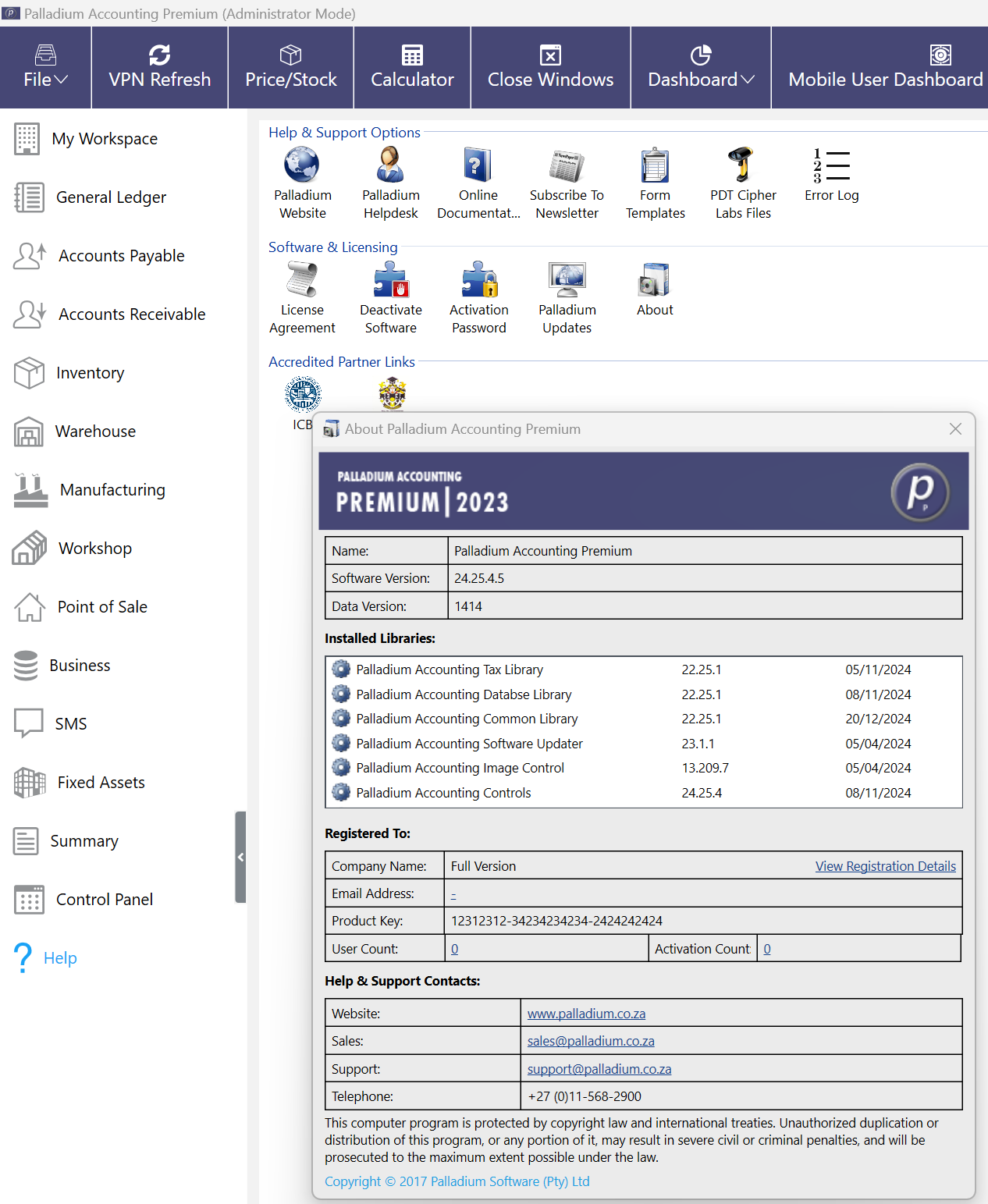The image size is (988, 1204).
Task: Open the License Agreement
Action: pyautogui.click(x=302, y=298)
